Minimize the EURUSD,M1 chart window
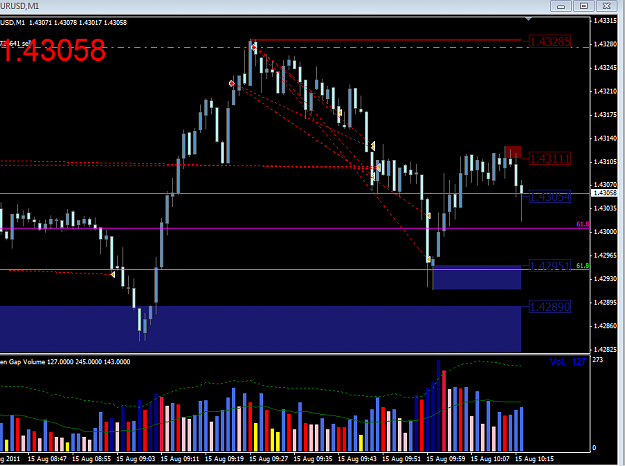Image resolution: width=625 pixels, height=466 pixels. (561, 6)
